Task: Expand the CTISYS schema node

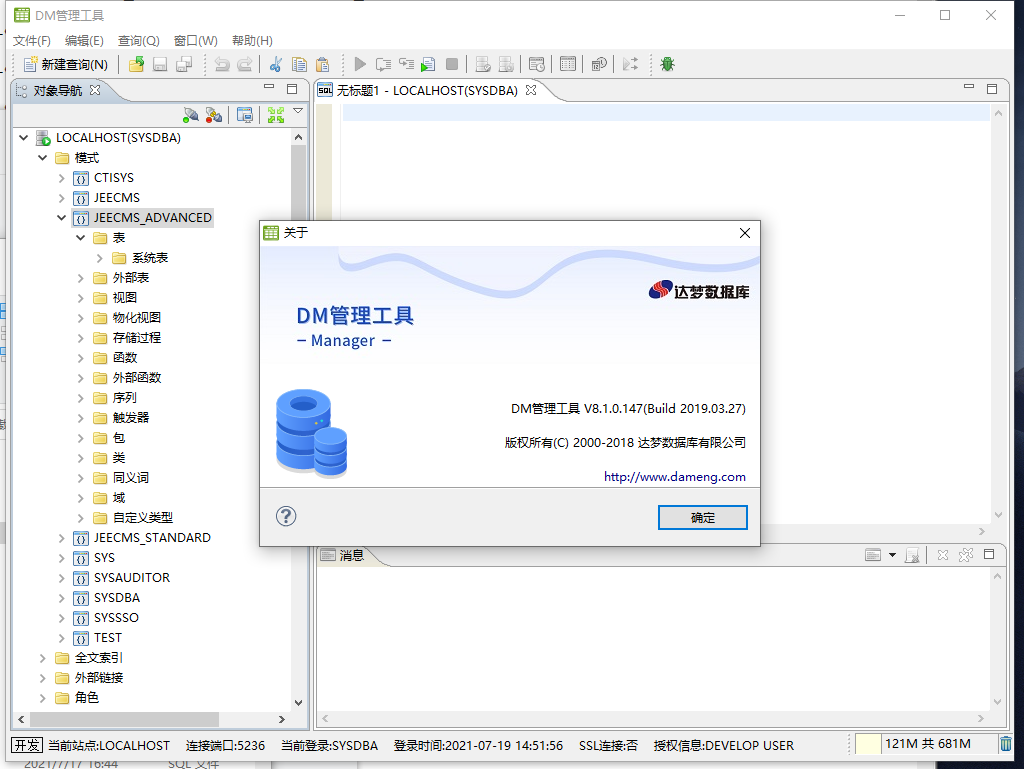Action: coord(61,178)
